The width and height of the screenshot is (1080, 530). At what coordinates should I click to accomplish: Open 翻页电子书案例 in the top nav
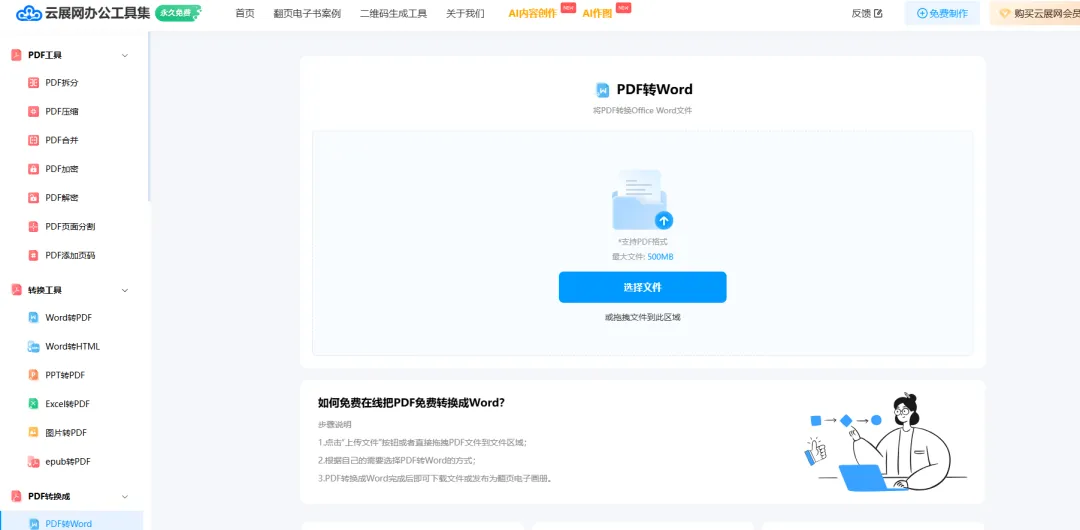[x=307, y=13]
